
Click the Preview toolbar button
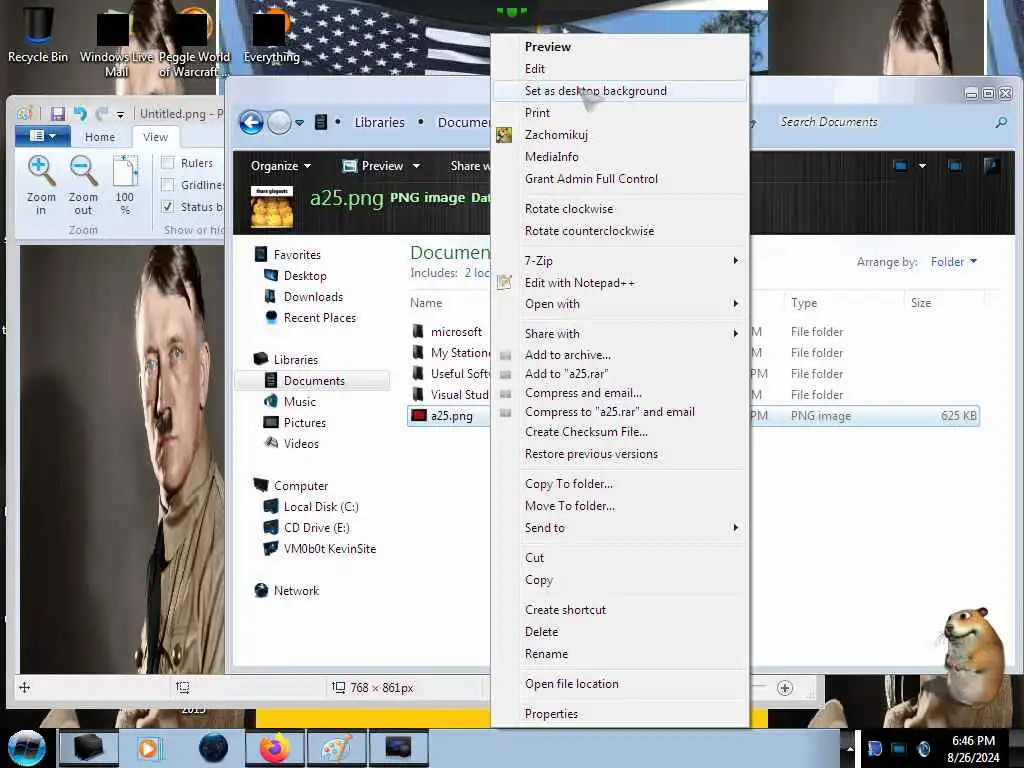tap(374, 166)
